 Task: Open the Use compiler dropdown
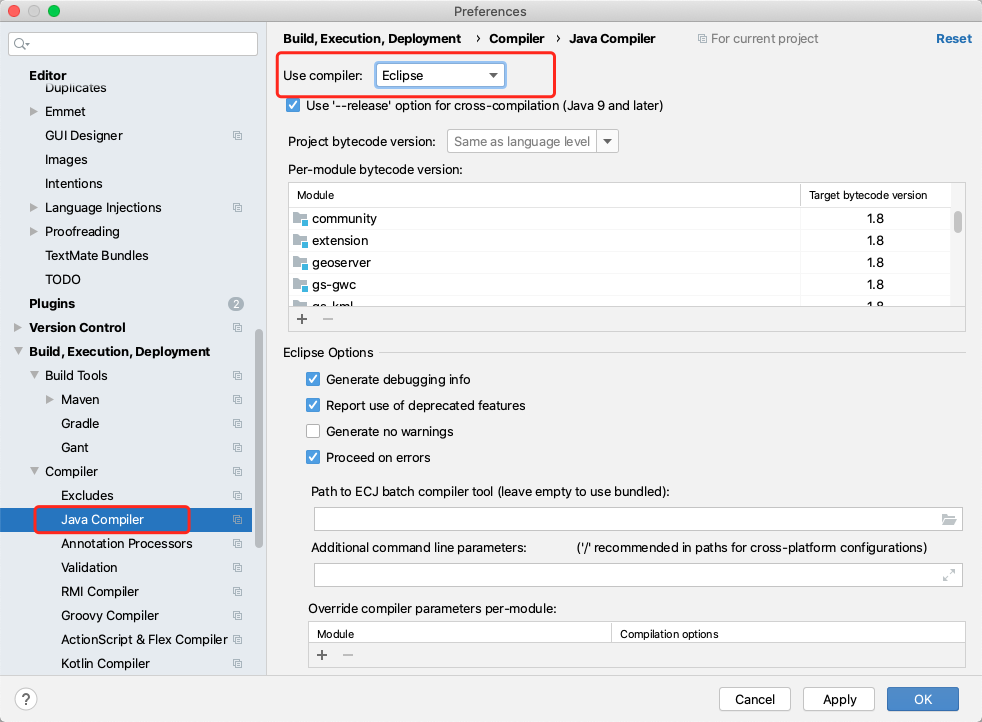tap(440, 76)
